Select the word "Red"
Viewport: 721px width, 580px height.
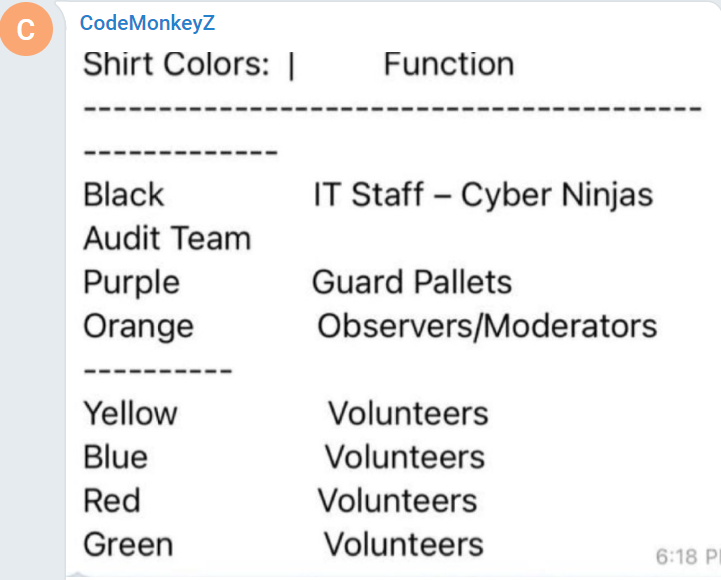pos(112,500)
